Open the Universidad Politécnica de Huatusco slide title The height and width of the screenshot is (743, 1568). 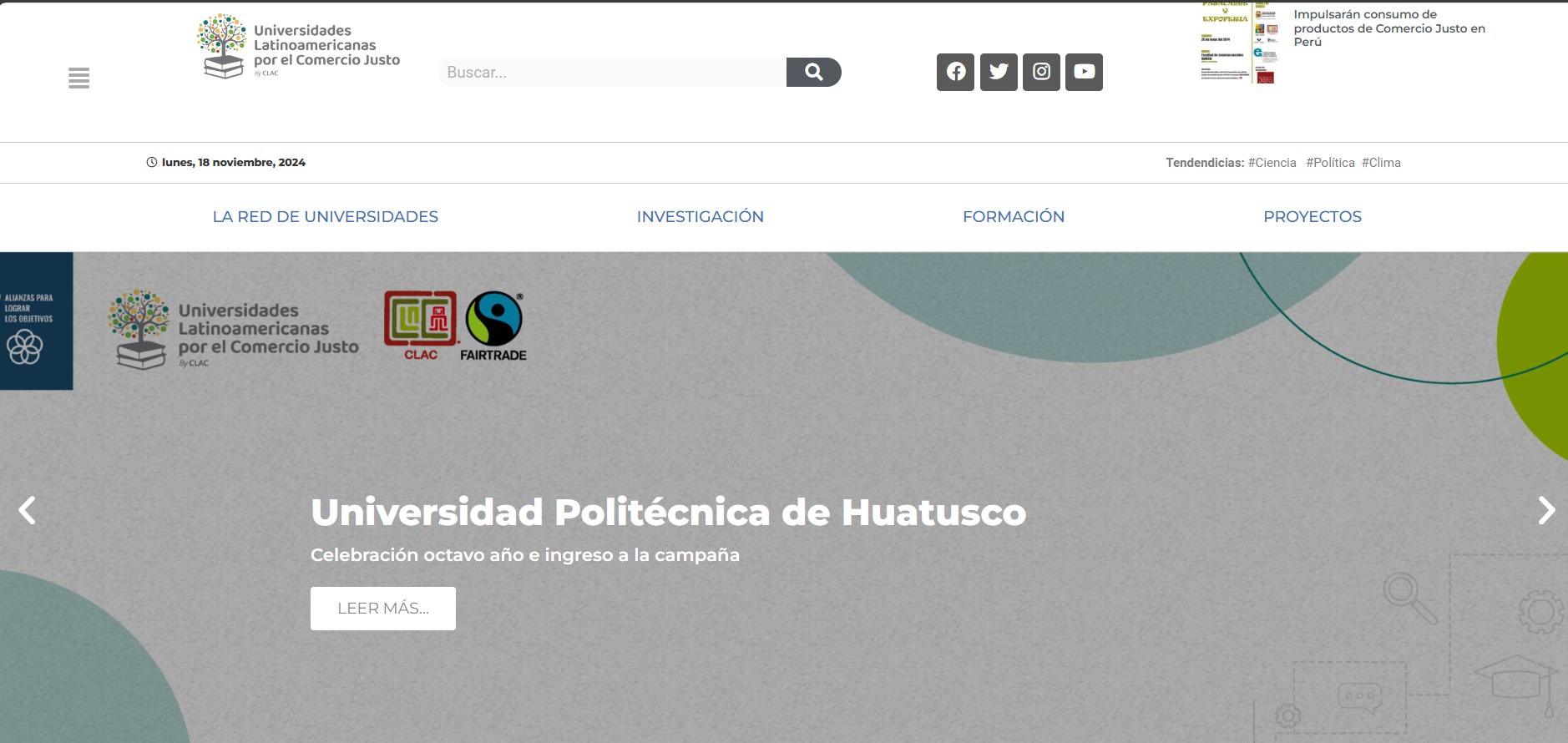[668, 512]
